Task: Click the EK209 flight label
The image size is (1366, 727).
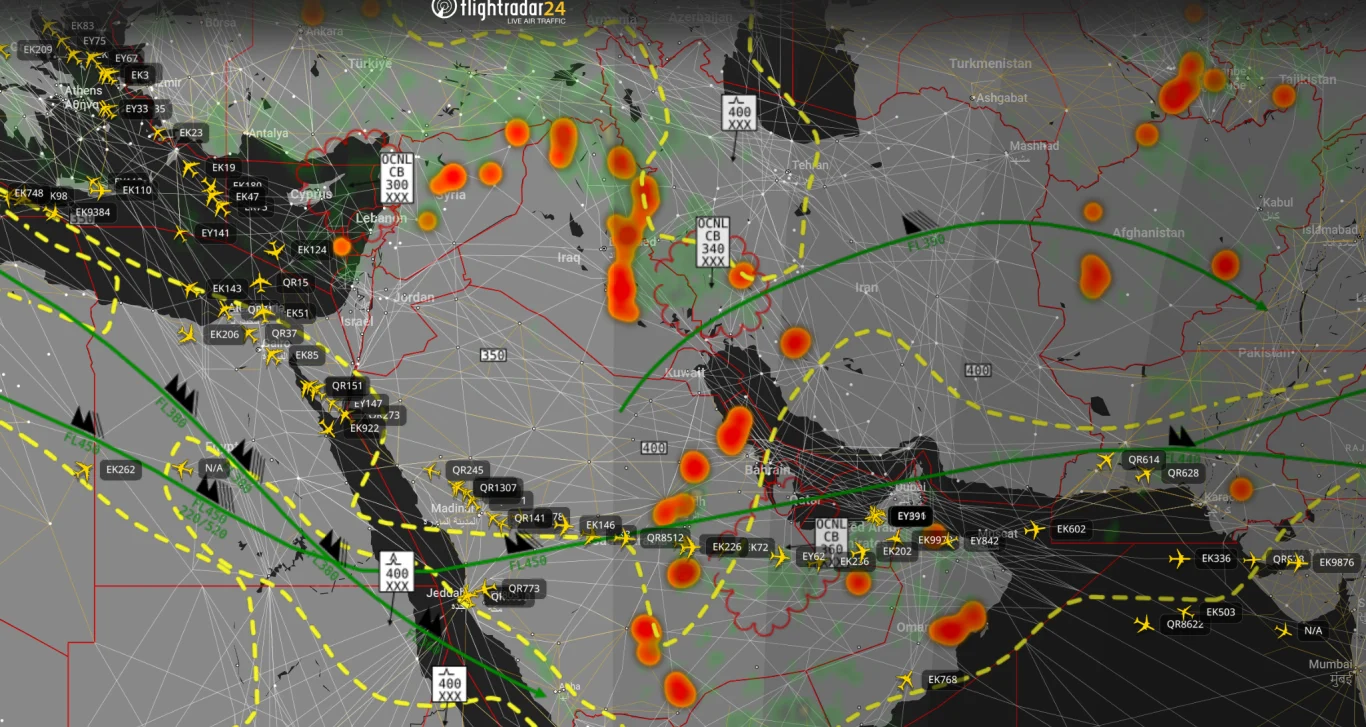Action: (38, 49)
